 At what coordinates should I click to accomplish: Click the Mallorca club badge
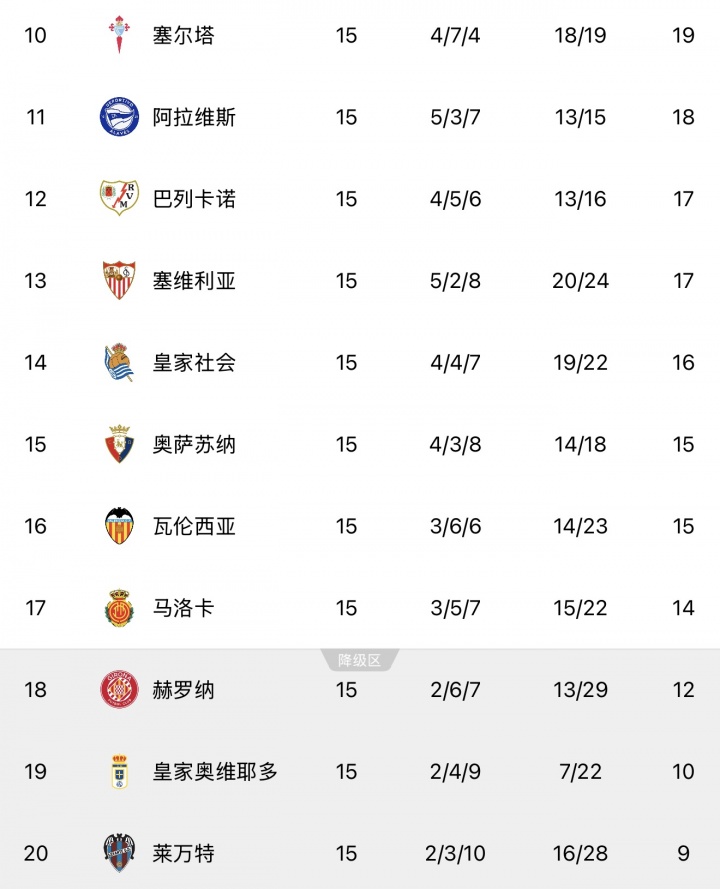[x=119, y=608]
